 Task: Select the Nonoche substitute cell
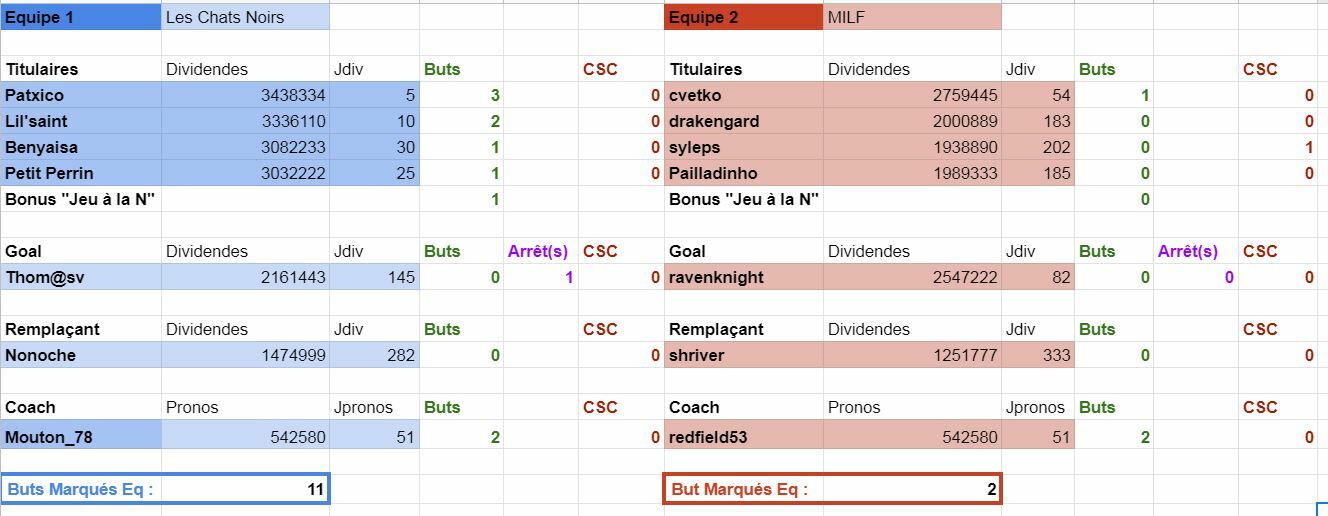point(80,355)
